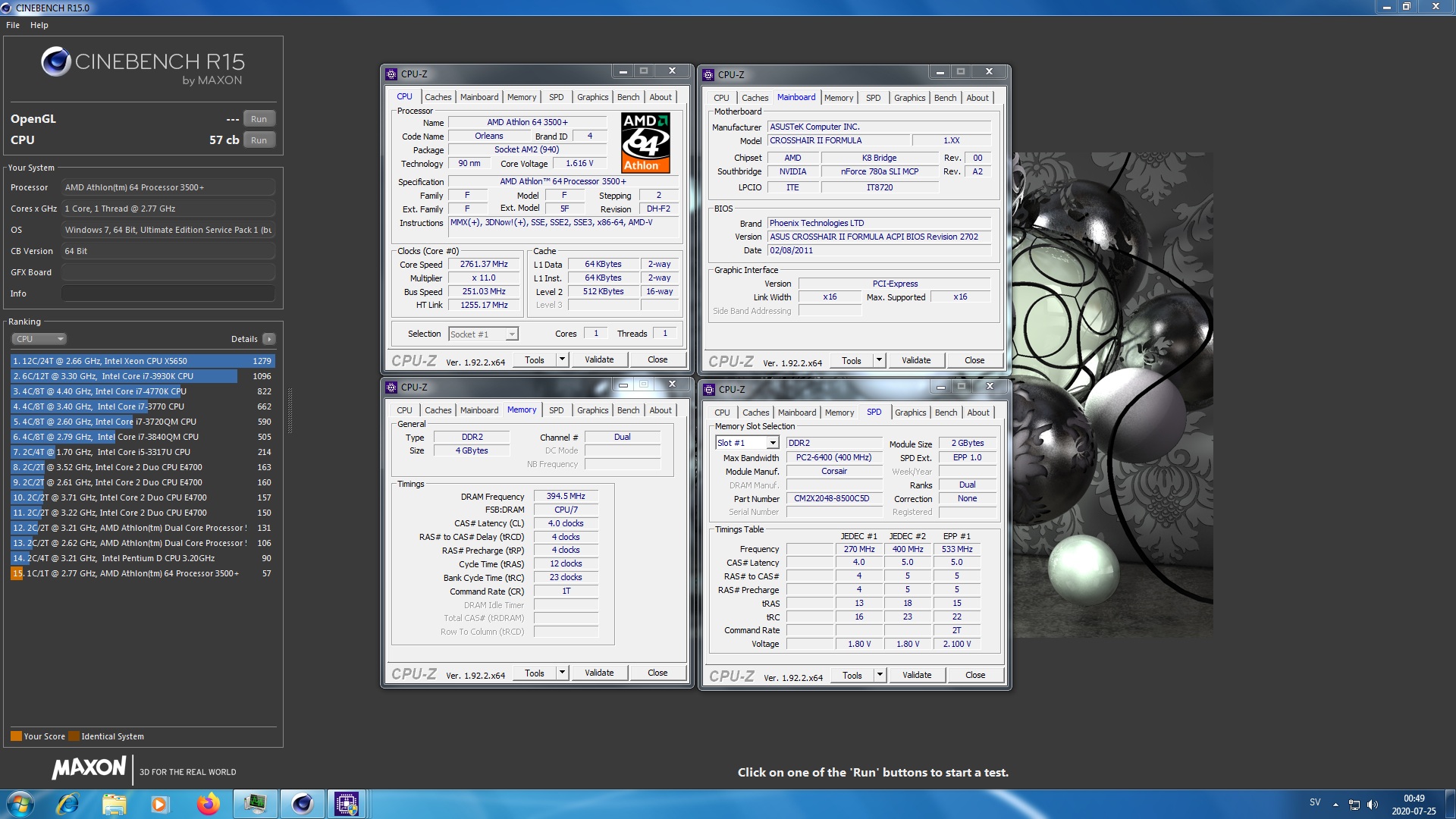The height and width of the screenshot is (819, 1456).
Task: Click Tools button in Memory window
Action: pyautogui.click(x=535, y=673)
